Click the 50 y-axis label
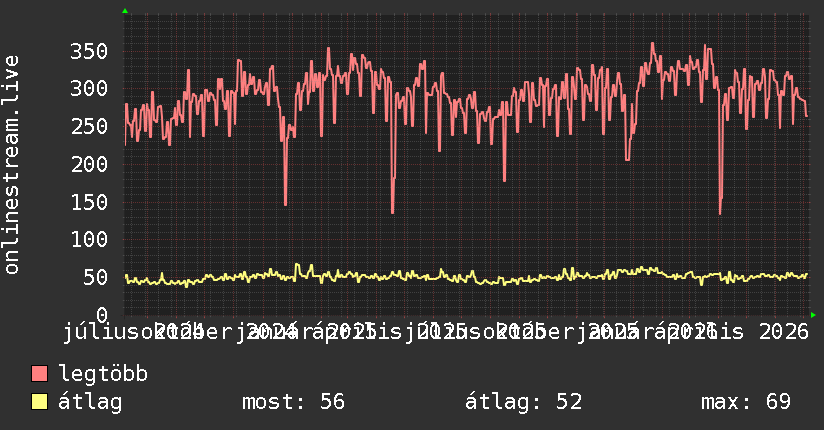The width and height of the screenshot is (824, 430). tap(95, 278)
